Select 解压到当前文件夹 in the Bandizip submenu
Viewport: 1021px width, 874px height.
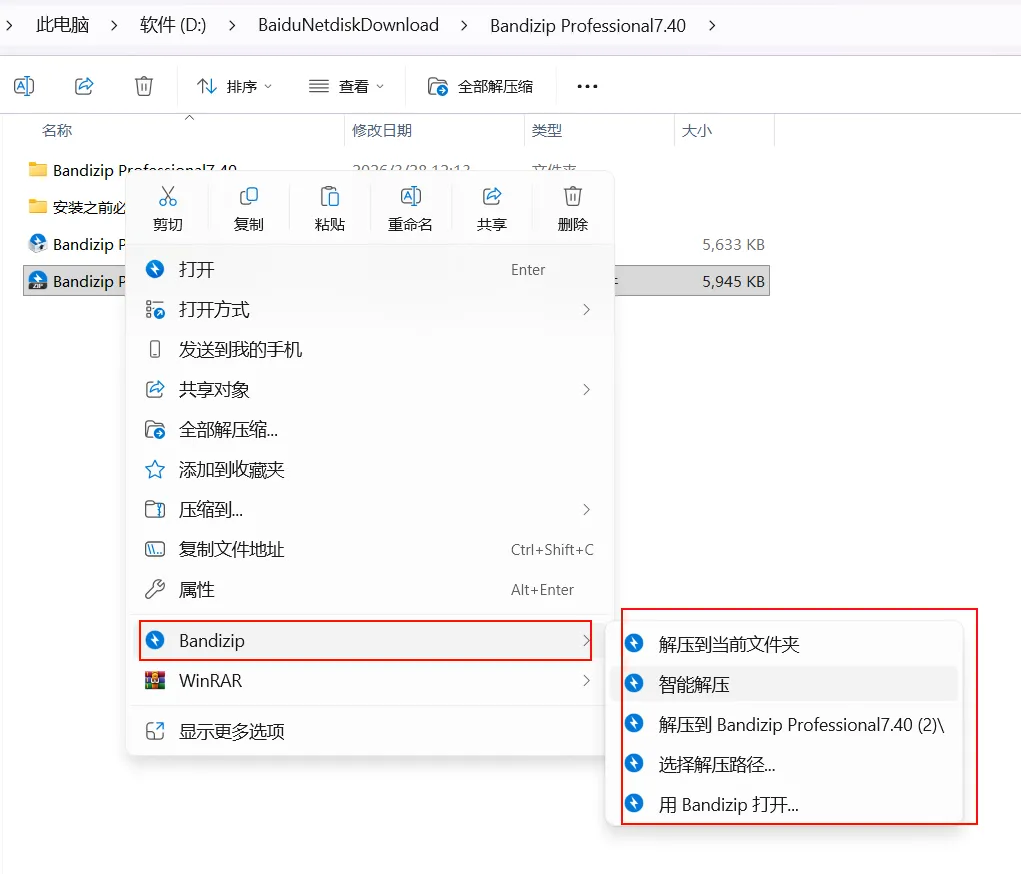point(785,644)
